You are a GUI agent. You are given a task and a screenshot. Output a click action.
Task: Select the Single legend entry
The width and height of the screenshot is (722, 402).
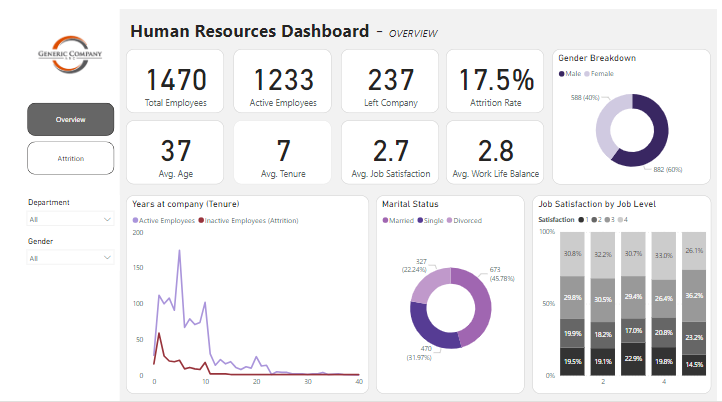[x=431, y=221]
